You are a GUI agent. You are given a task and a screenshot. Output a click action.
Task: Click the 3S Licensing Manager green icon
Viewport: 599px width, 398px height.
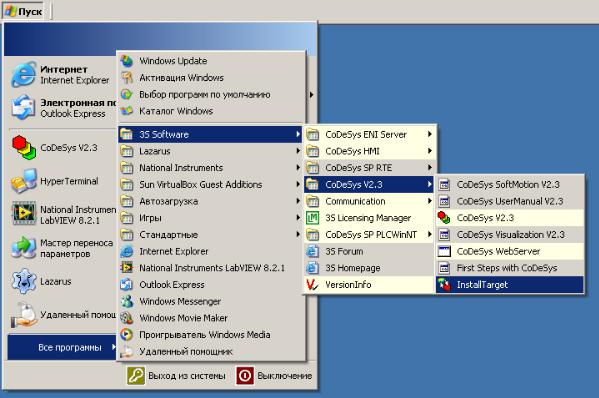[312, 218]
